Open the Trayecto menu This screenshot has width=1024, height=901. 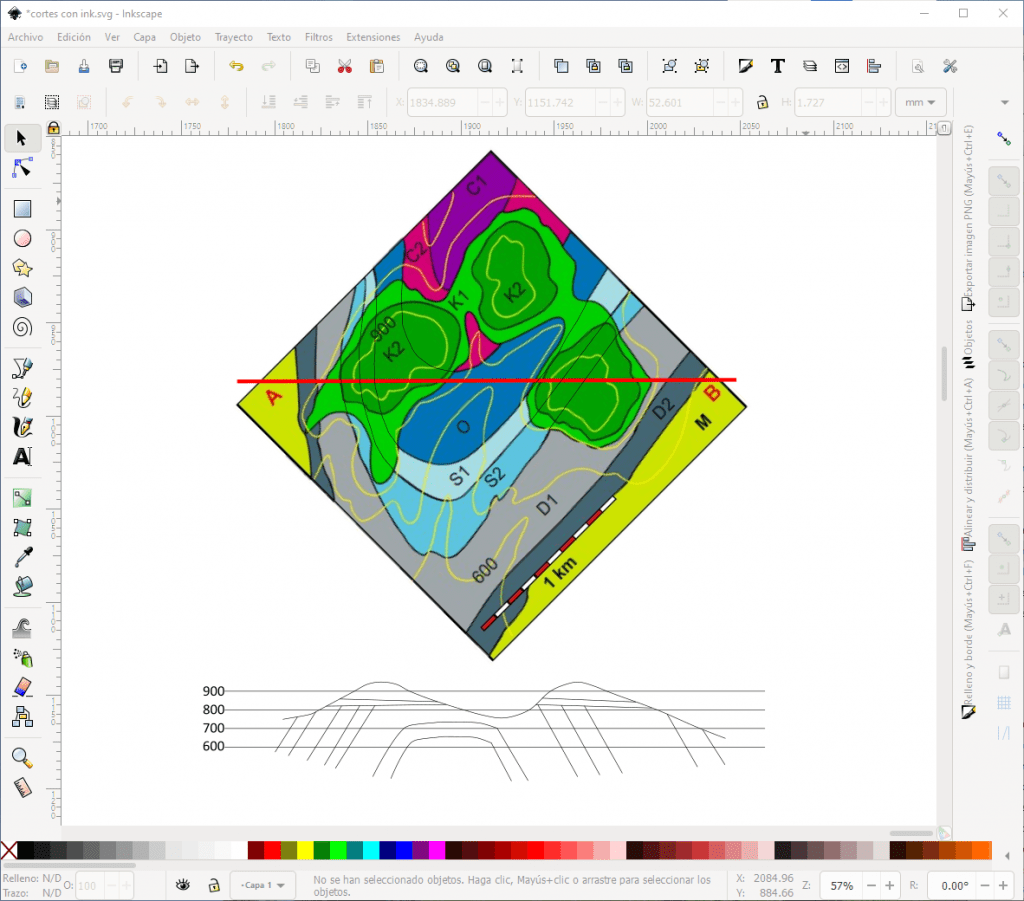[x=234, y=37]
